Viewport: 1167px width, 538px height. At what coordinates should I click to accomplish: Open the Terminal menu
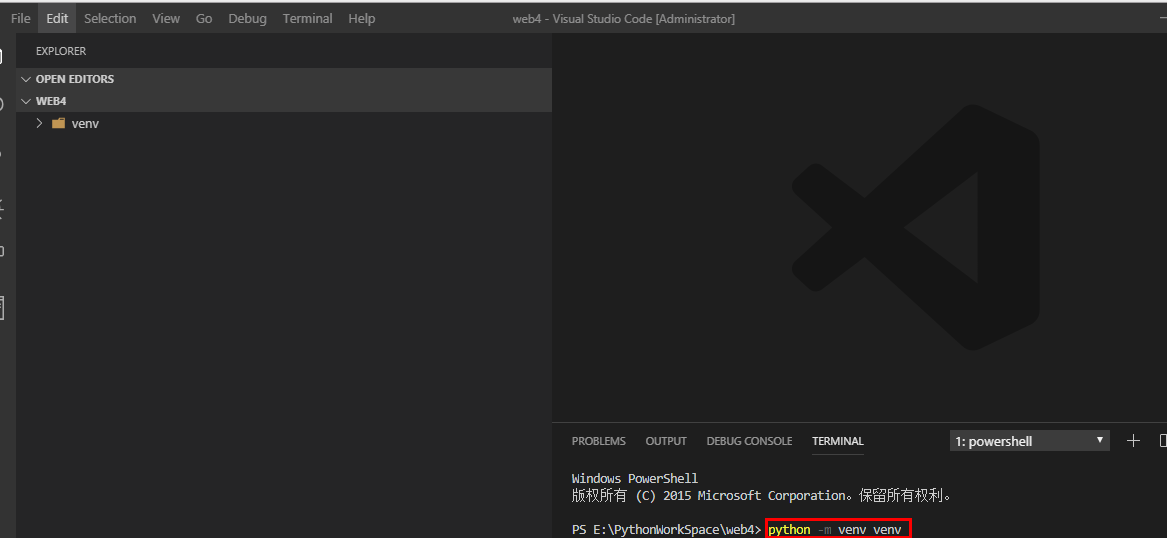point(307,19)
